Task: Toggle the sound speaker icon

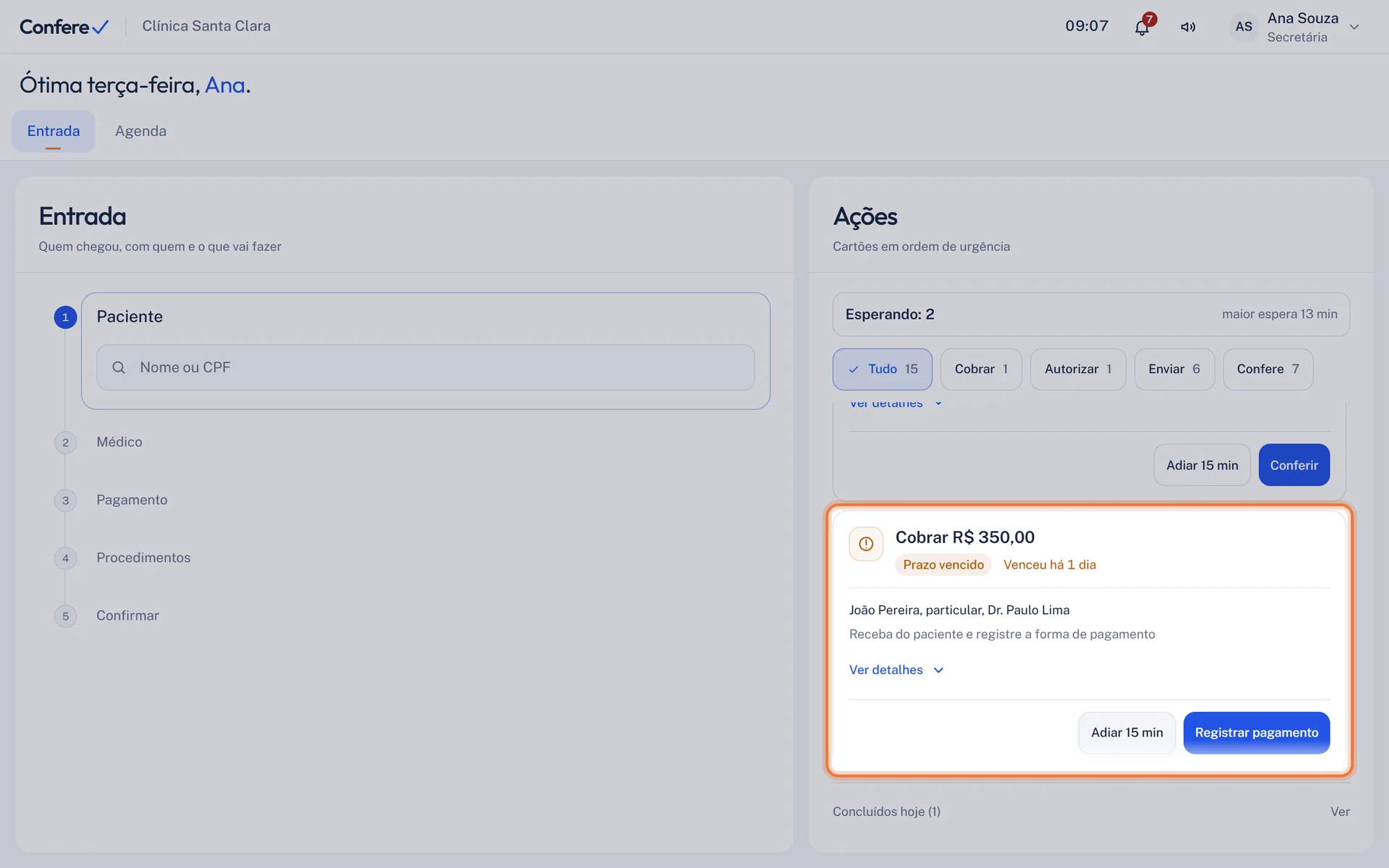Action: [1188, 27]
